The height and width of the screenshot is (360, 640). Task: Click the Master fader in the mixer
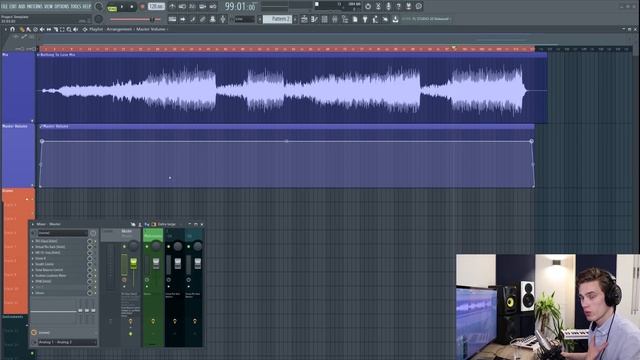click(x=133, y=263)
